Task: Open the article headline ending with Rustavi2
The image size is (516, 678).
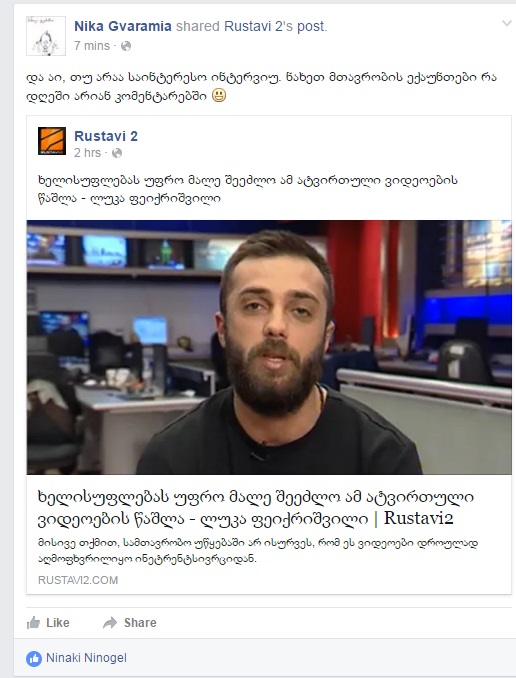Action: 256,508
